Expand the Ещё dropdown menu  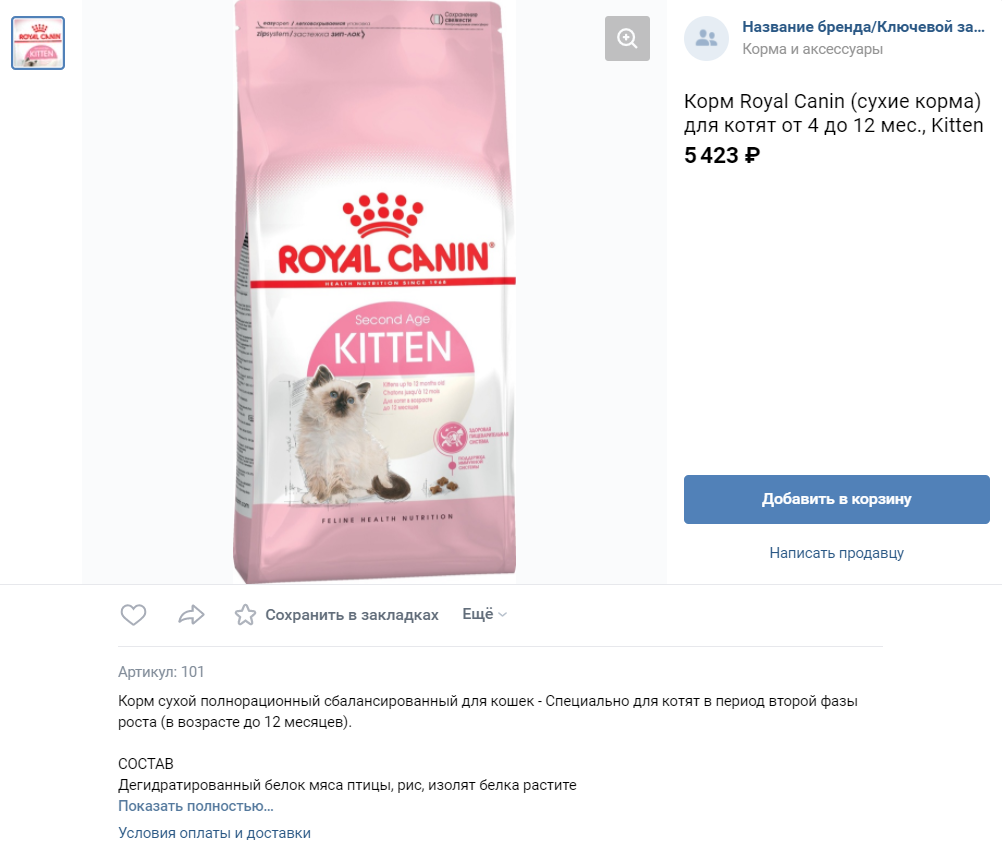[484, 614]
